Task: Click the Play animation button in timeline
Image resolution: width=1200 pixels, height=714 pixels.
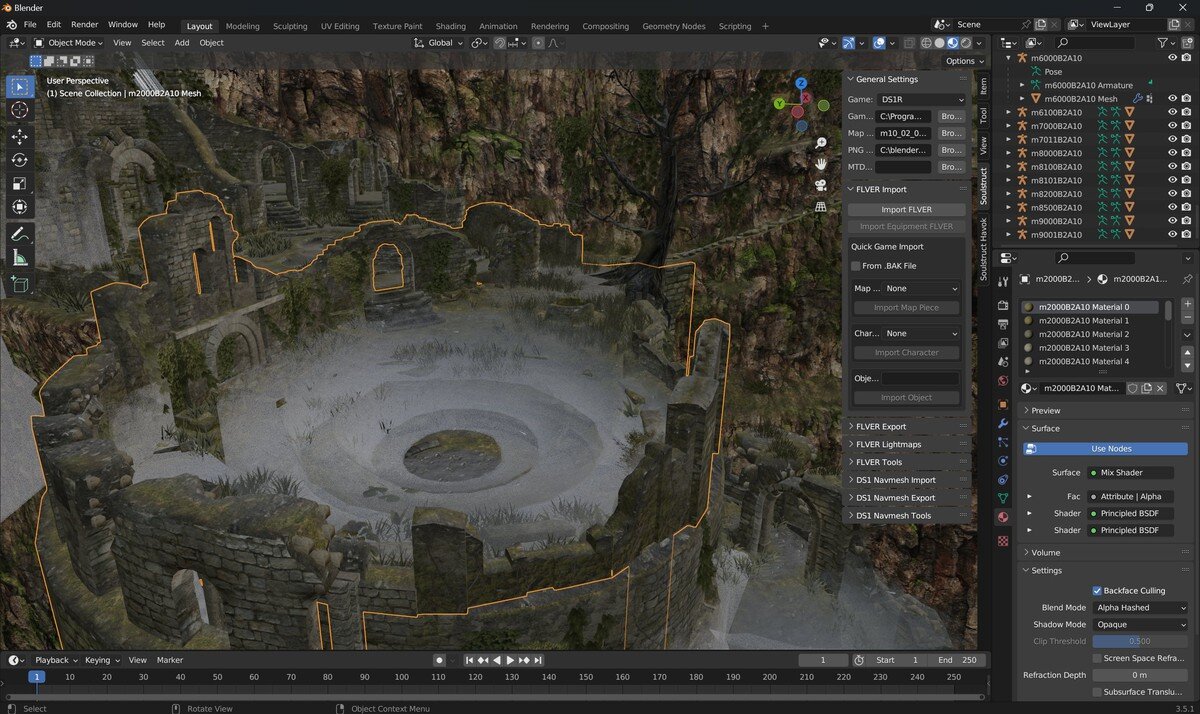Action: coord(510,660)
